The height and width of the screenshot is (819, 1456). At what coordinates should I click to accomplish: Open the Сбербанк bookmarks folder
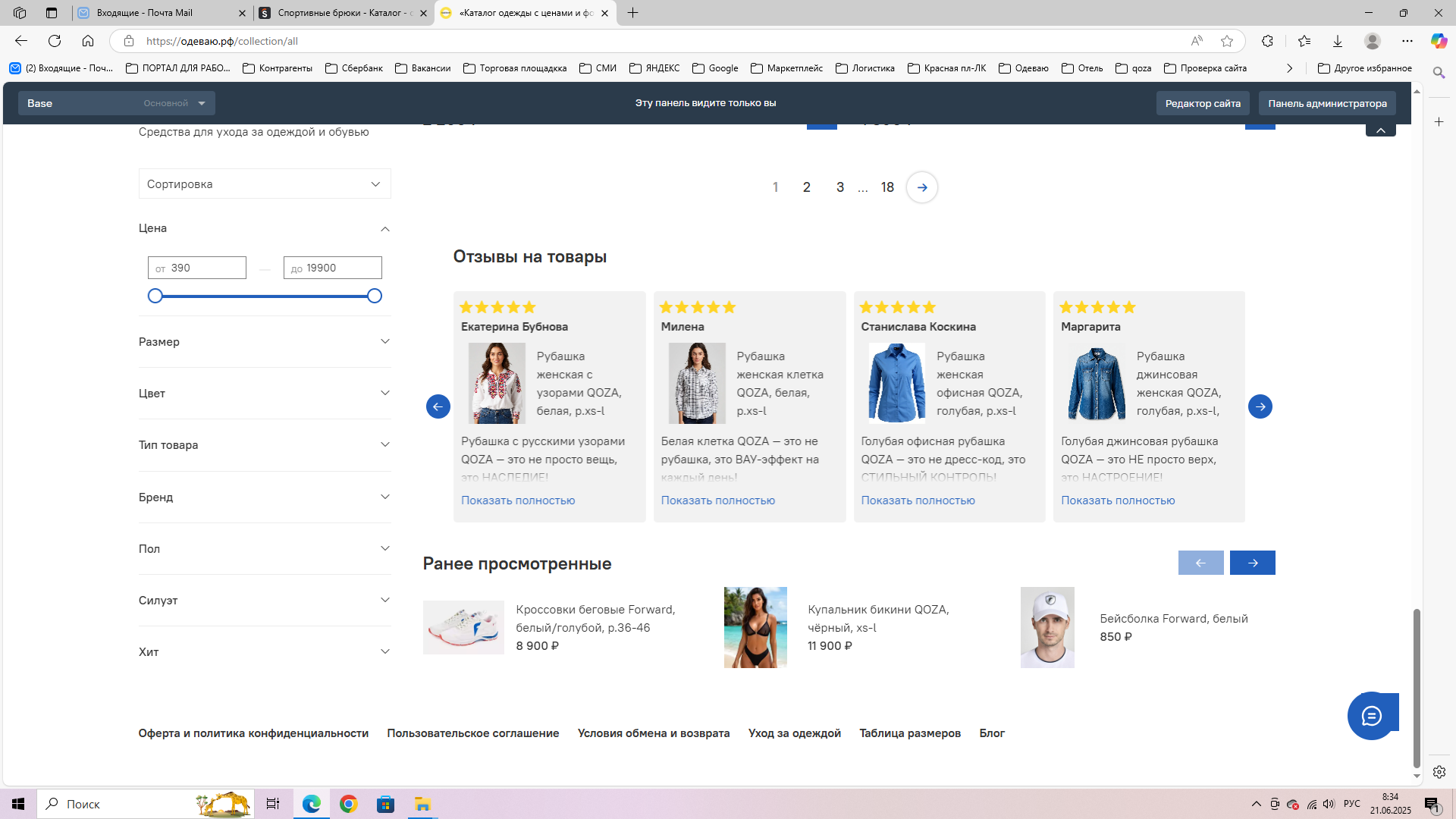click(354, 68)
